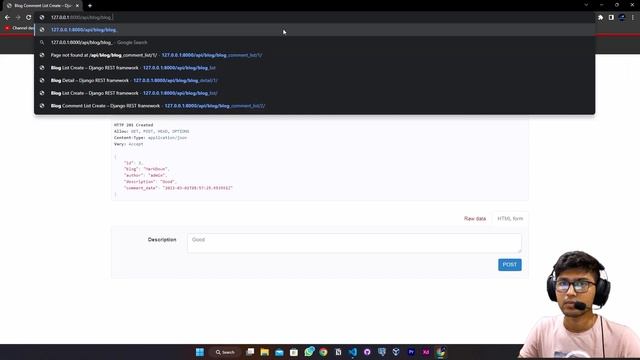Click the "comment_date" JSON line
640x360 pixels.
pyautogui.click(x=178, y=188)
